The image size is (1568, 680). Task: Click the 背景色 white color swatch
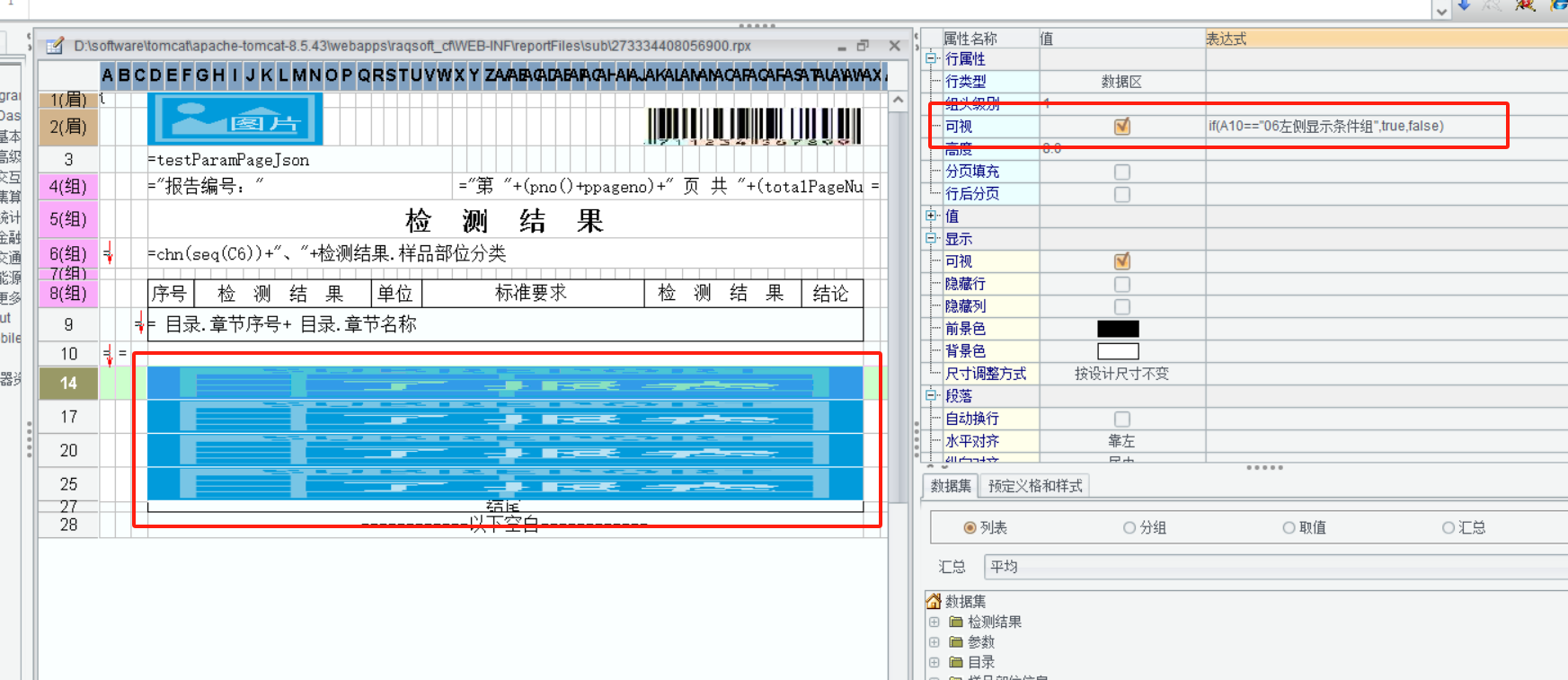(1118, 351)
